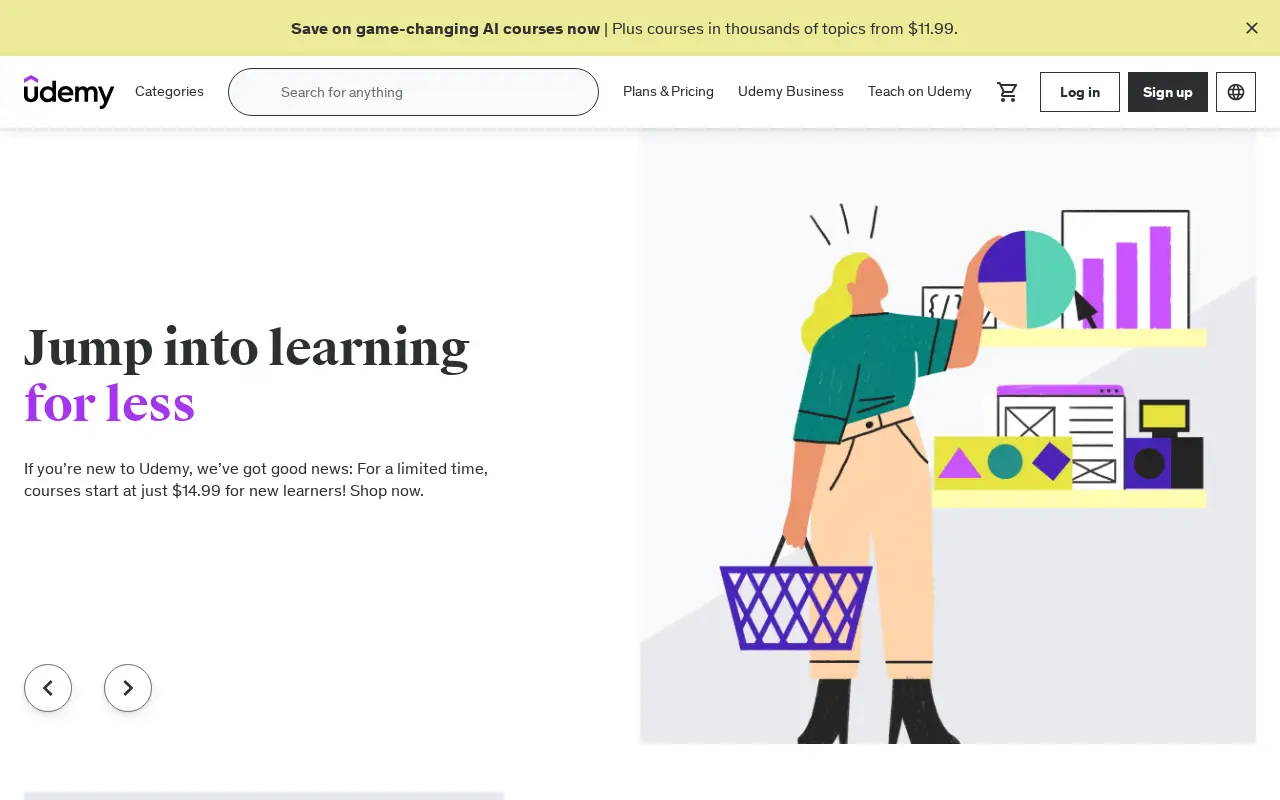Screen dimensions: 1280x800
Task: Open the Categories menu
Action: [x=169, y=92]
